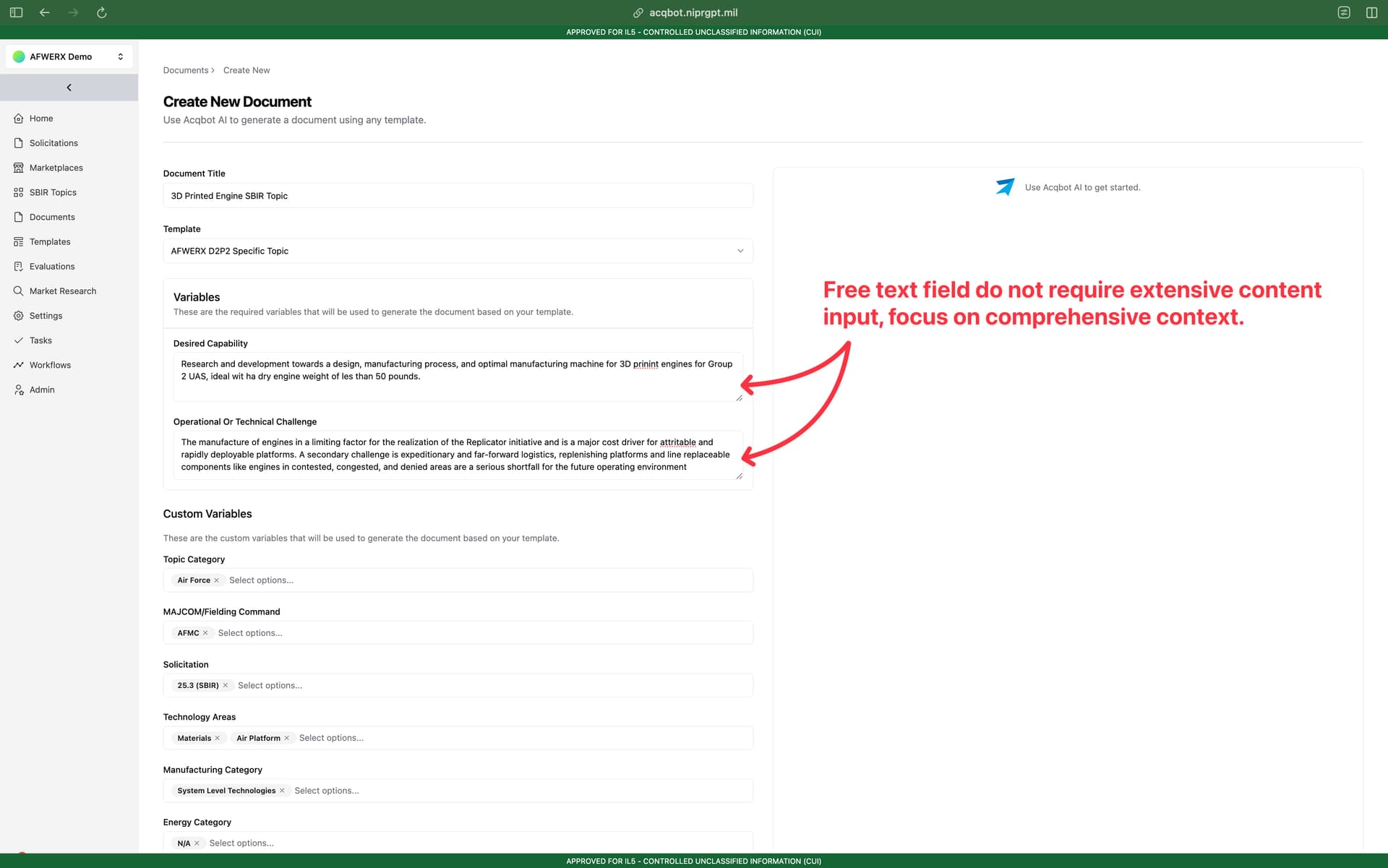Viewport: 1388px width, 868px height.
Task: Navigate to SBIR Topics
Action: [53, 192]
